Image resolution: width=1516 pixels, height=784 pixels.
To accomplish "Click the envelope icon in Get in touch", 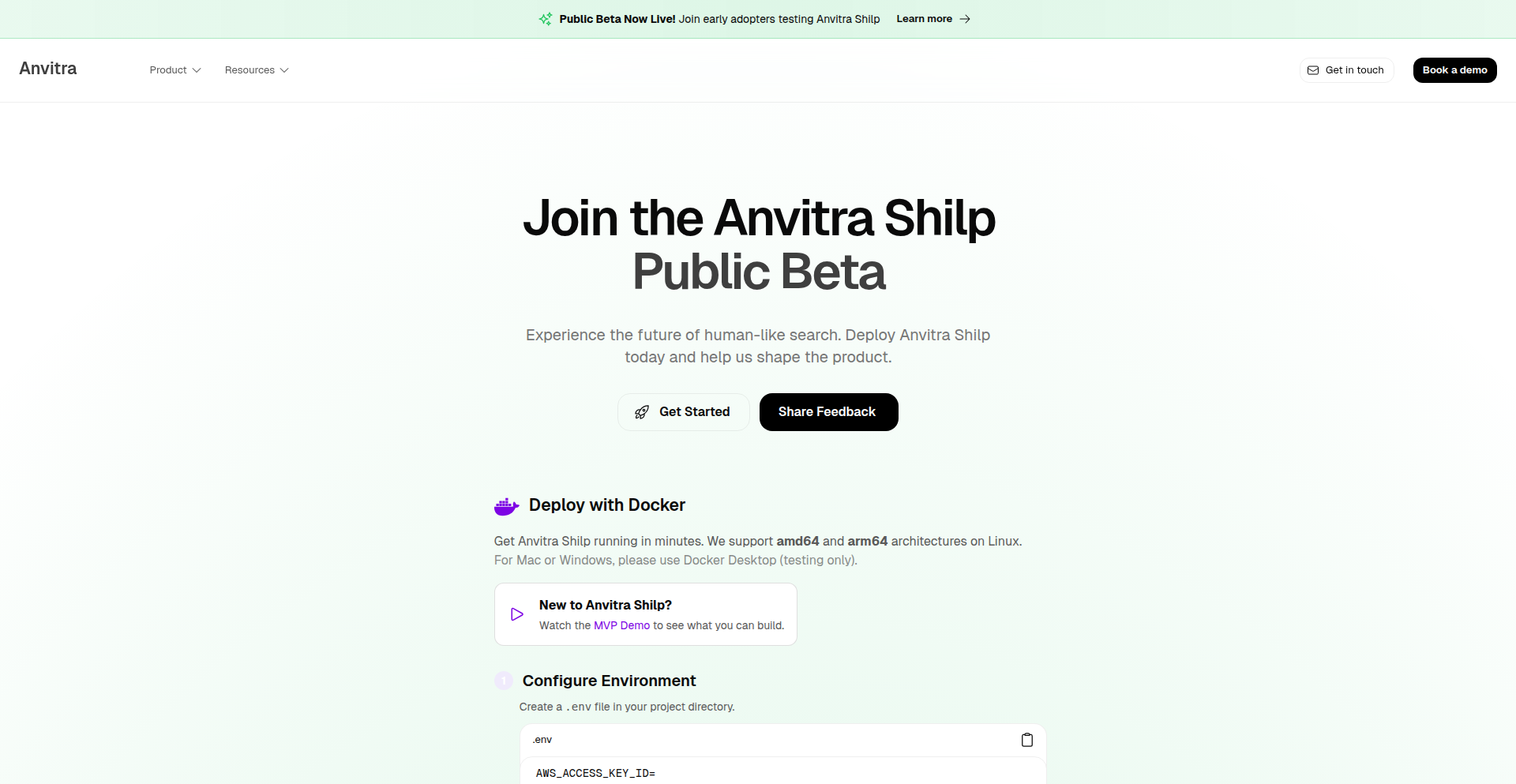I will 1313,70.
